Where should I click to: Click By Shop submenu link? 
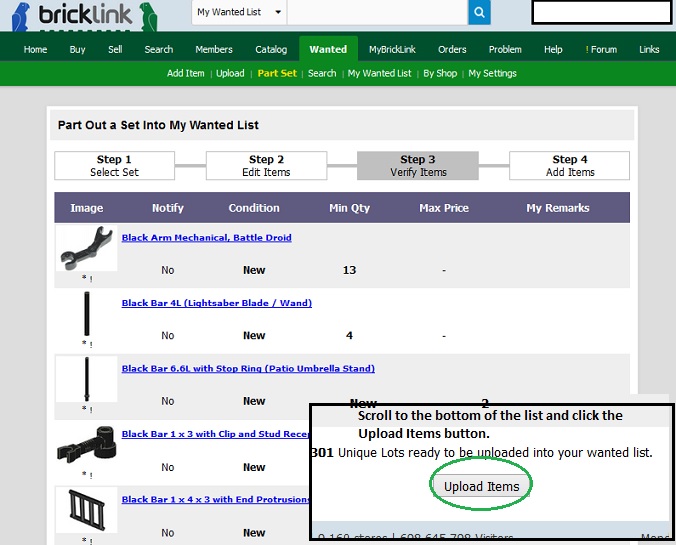click(440, 73)
